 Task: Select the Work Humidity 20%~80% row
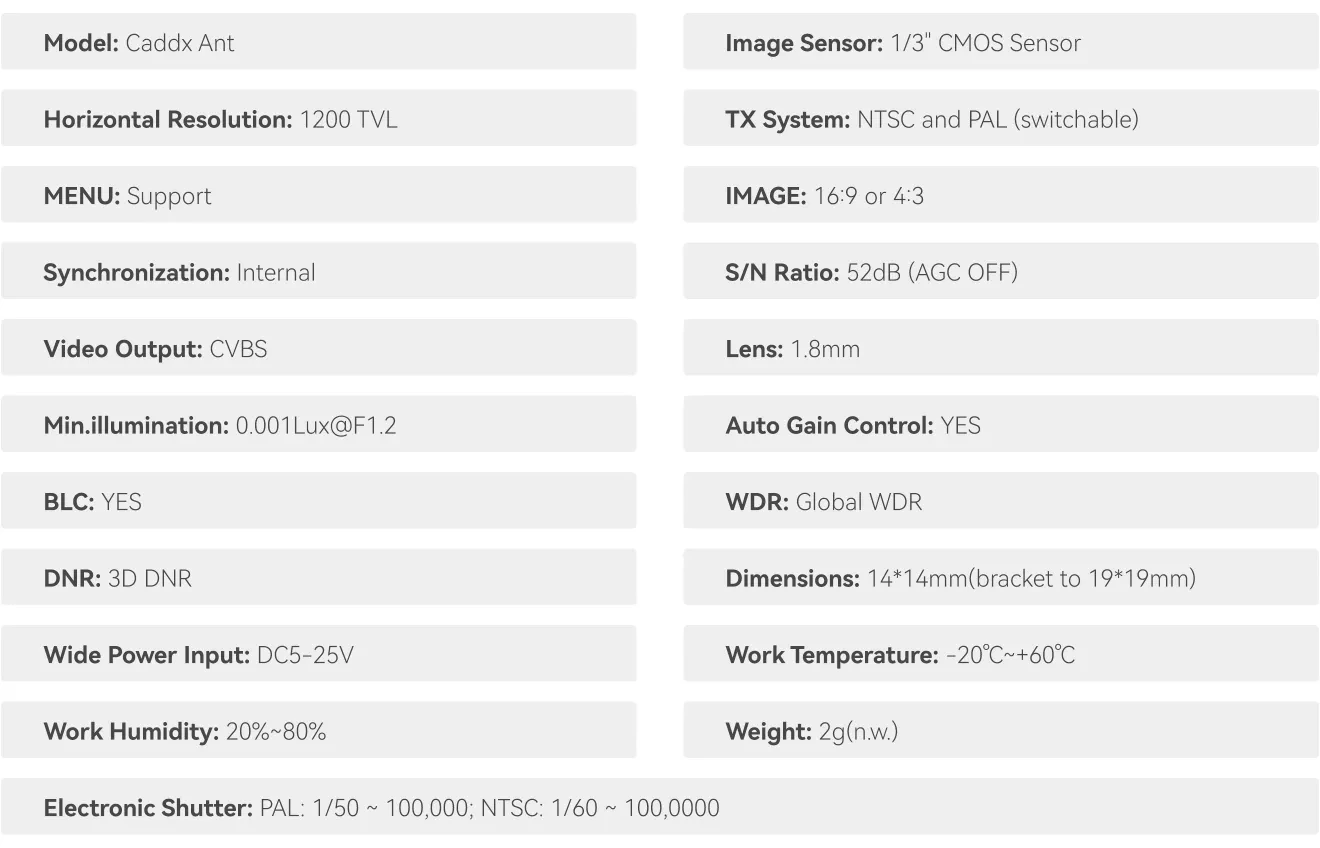pos(318,731)
